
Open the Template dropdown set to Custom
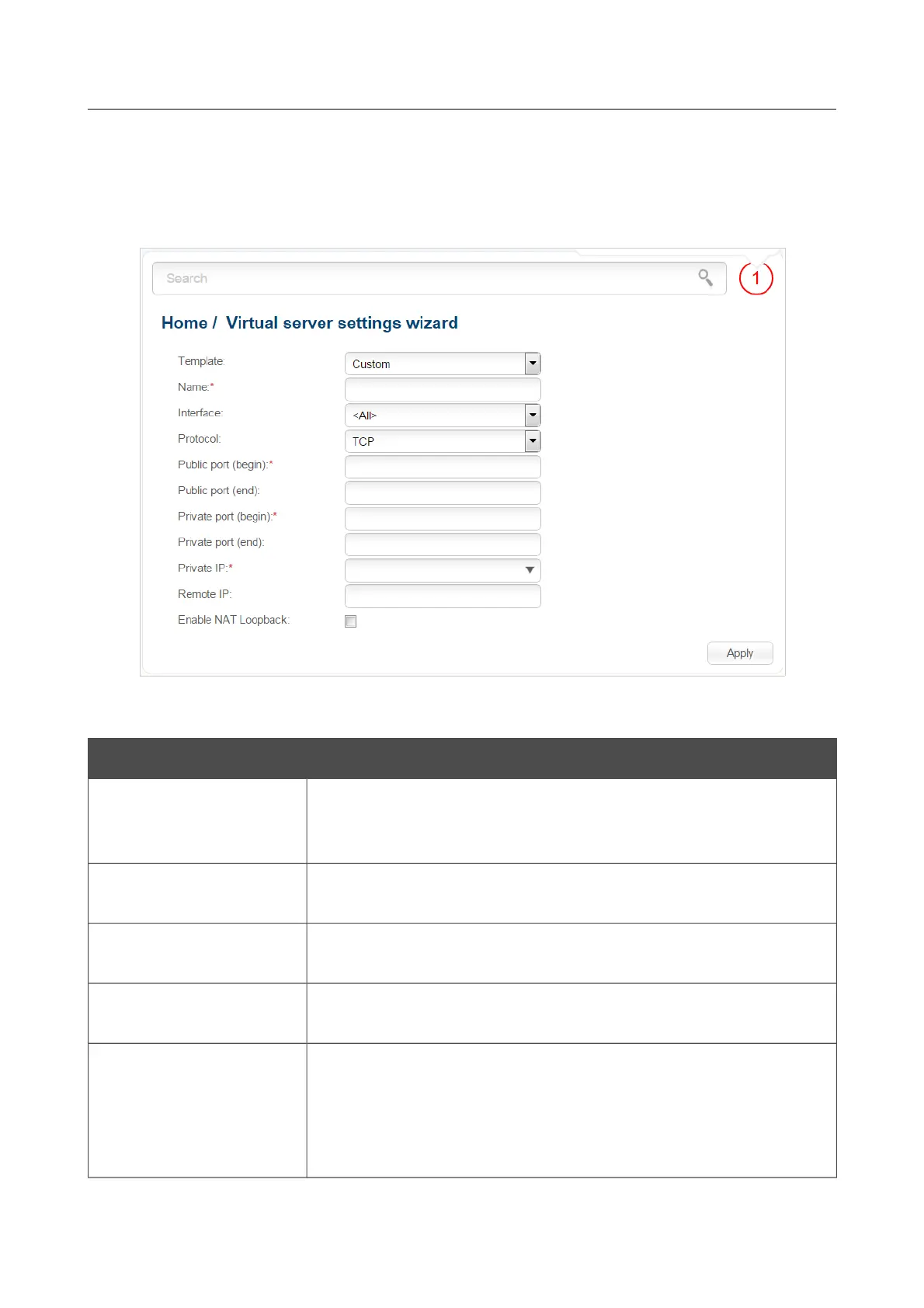[443, 364]
